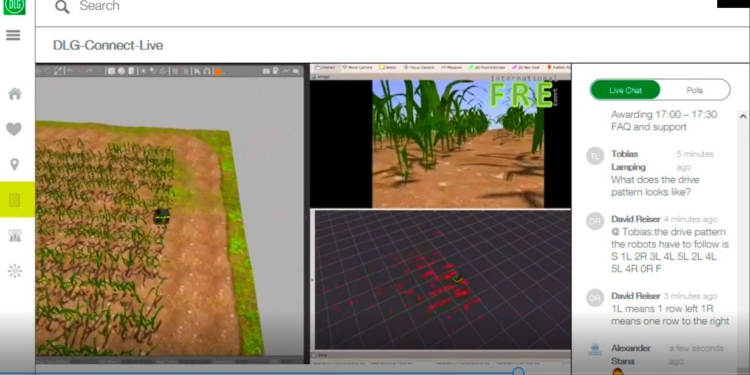Take a Gazebo screenshot with camera icon

[266, 71]
